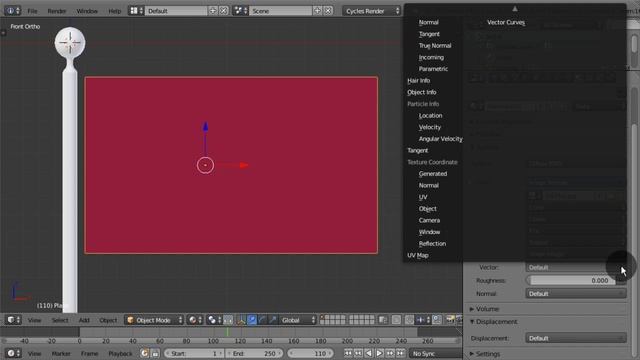Open the Object Mode dropdown
640x360 pixels.
click(x=154, y=320)
